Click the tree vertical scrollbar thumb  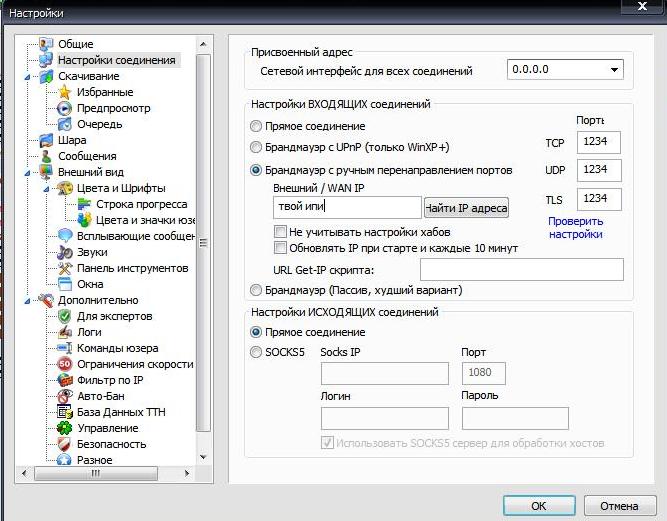click(x=203, y=243)
